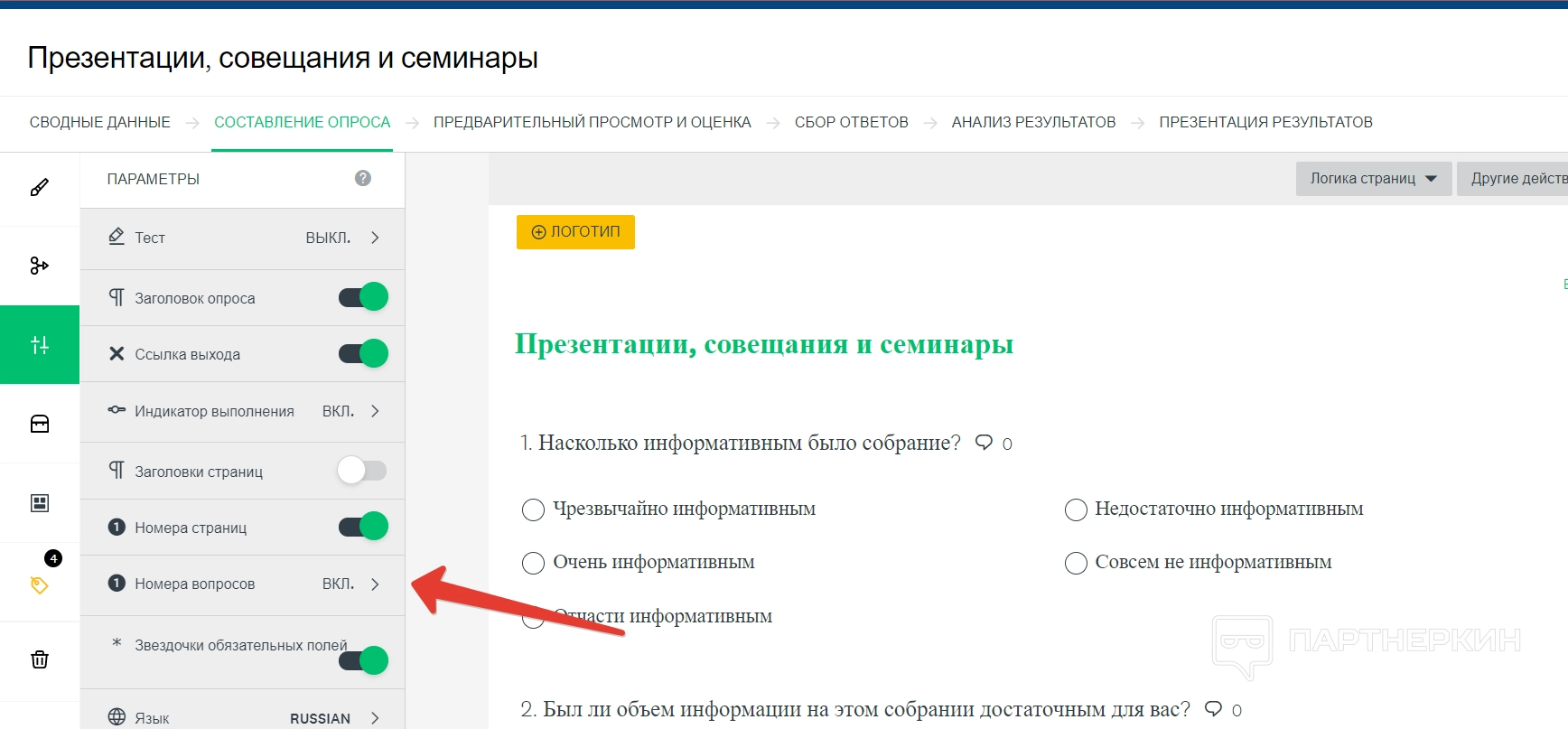The height and width of the screenshot is (729, 1568).
Task: Toggle the Звездочки обязательных полей switch
Action: pos(363,660)
